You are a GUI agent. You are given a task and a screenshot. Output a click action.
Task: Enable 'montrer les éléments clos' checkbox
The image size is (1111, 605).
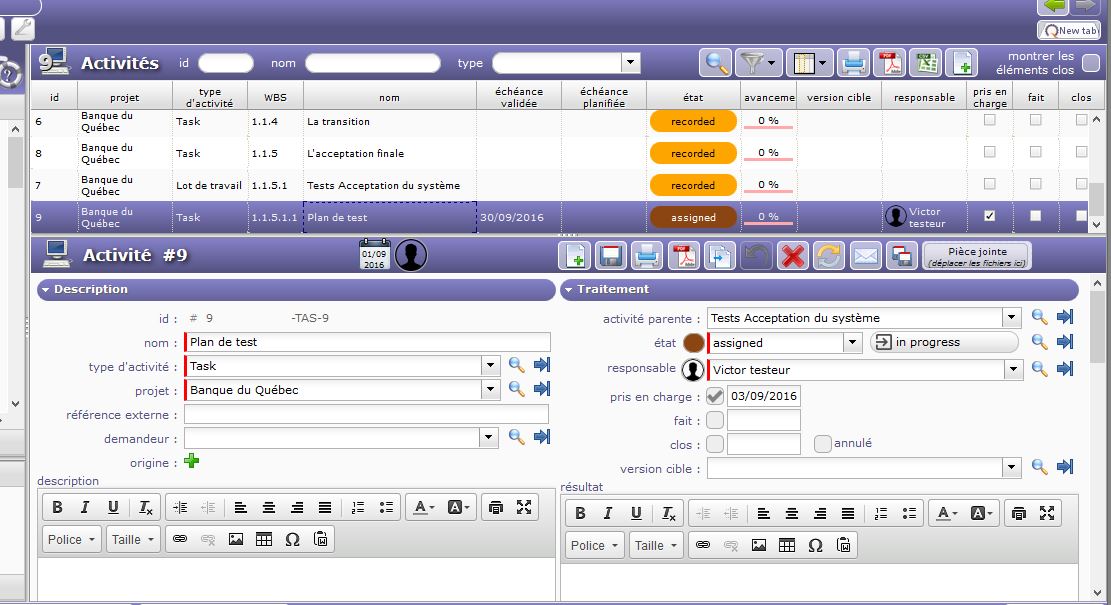[1091, 64]
